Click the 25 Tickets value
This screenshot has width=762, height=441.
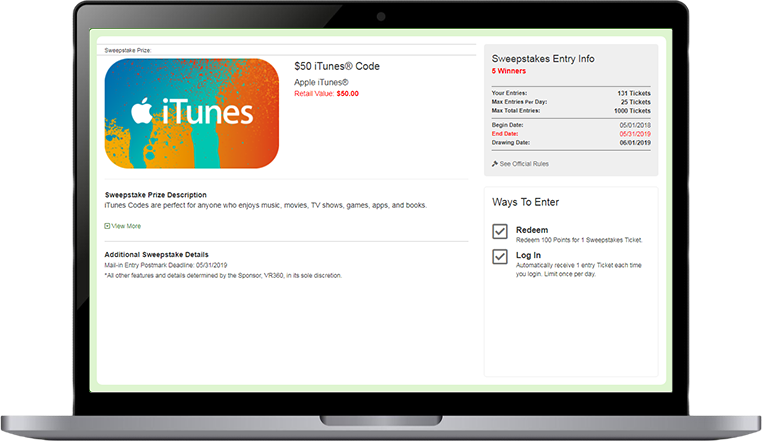[x=635, y=102]
